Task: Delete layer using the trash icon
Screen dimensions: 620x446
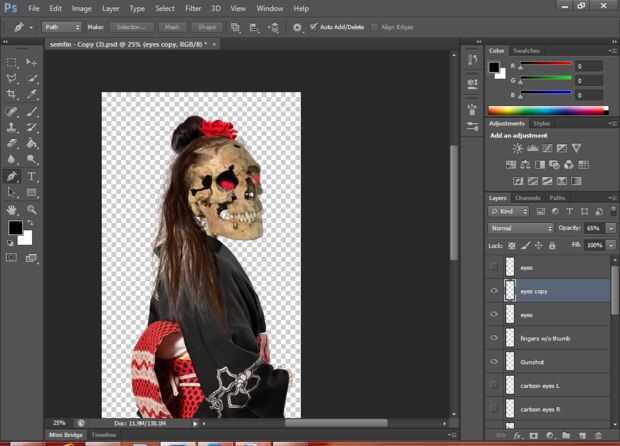Action: [x=599, y=436]
